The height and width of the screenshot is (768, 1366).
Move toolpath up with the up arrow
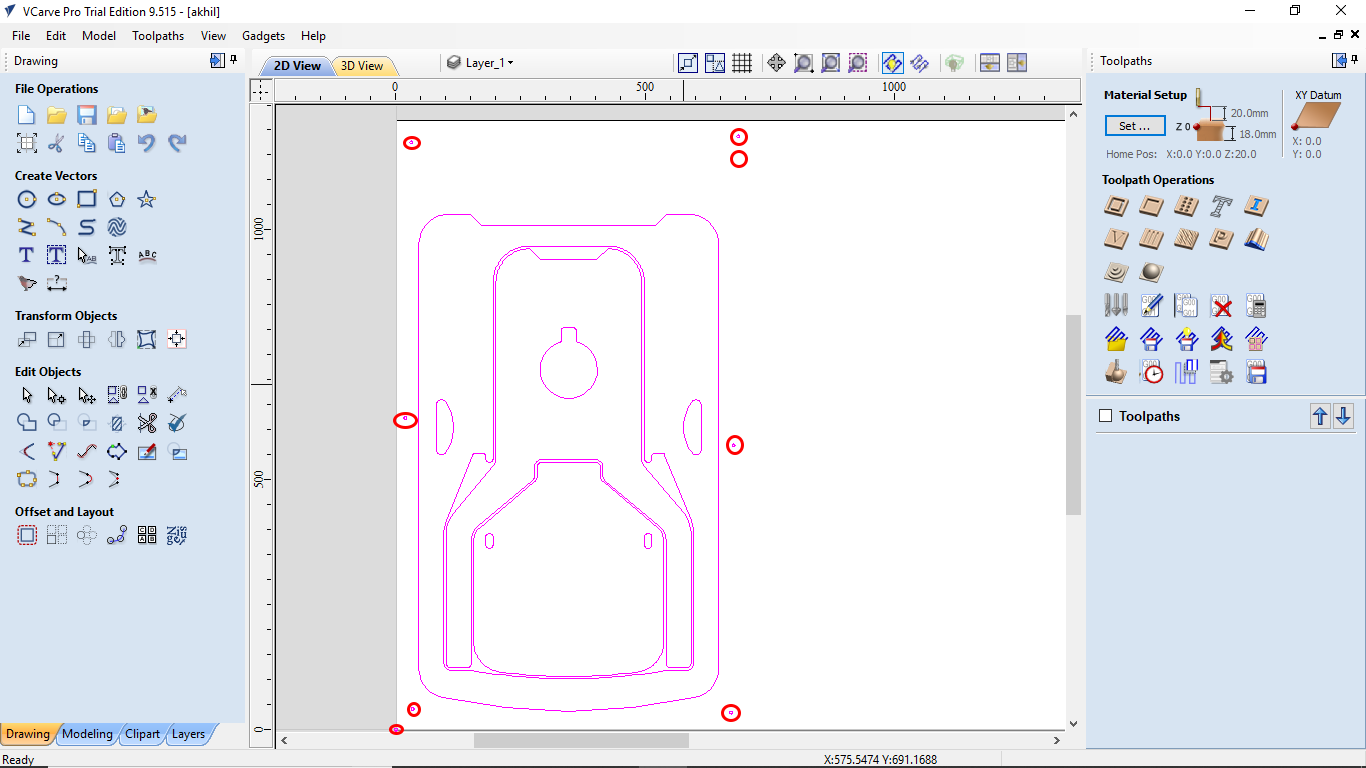pos(1320,416)
